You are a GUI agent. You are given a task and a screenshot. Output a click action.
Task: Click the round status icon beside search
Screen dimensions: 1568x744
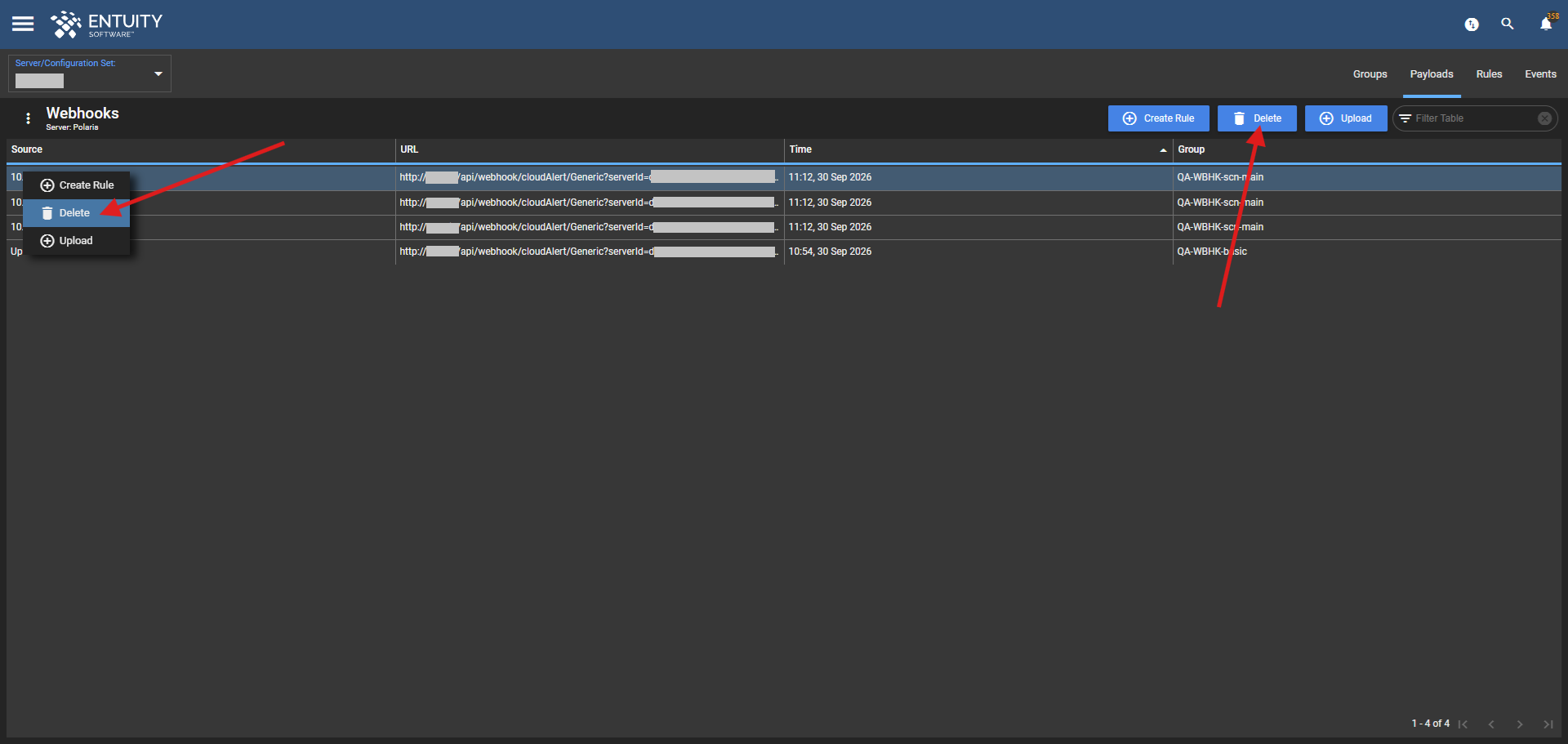coord(1472,25)
